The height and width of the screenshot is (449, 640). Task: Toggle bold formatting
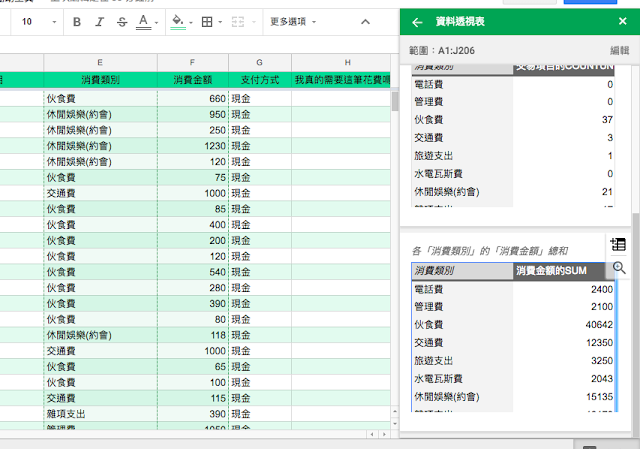(77, 22)
